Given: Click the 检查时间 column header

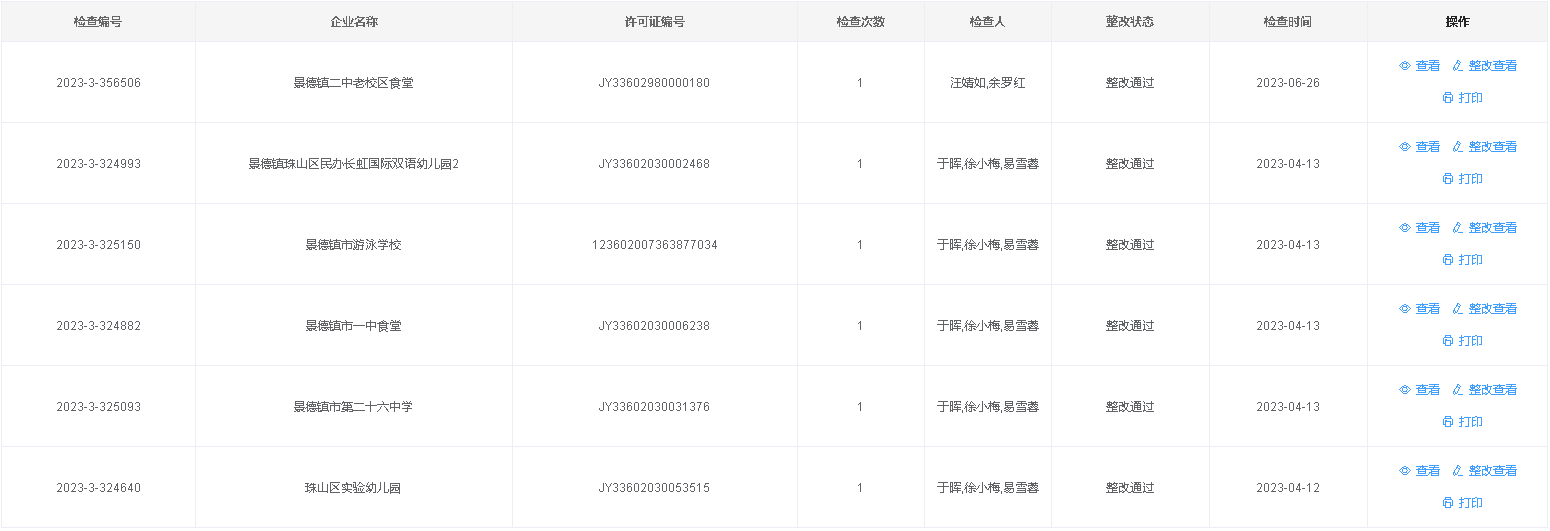Looking at the screenshot, I should [x=1287, y=22].
